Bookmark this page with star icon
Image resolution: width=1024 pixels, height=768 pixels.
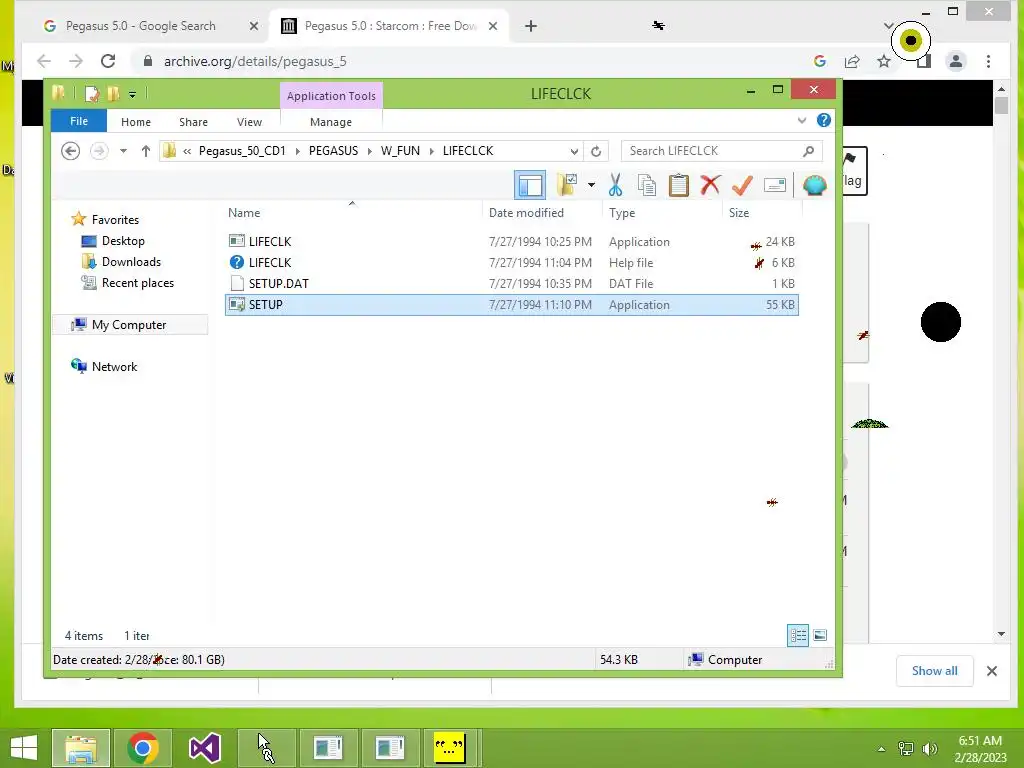coord(884,61)
